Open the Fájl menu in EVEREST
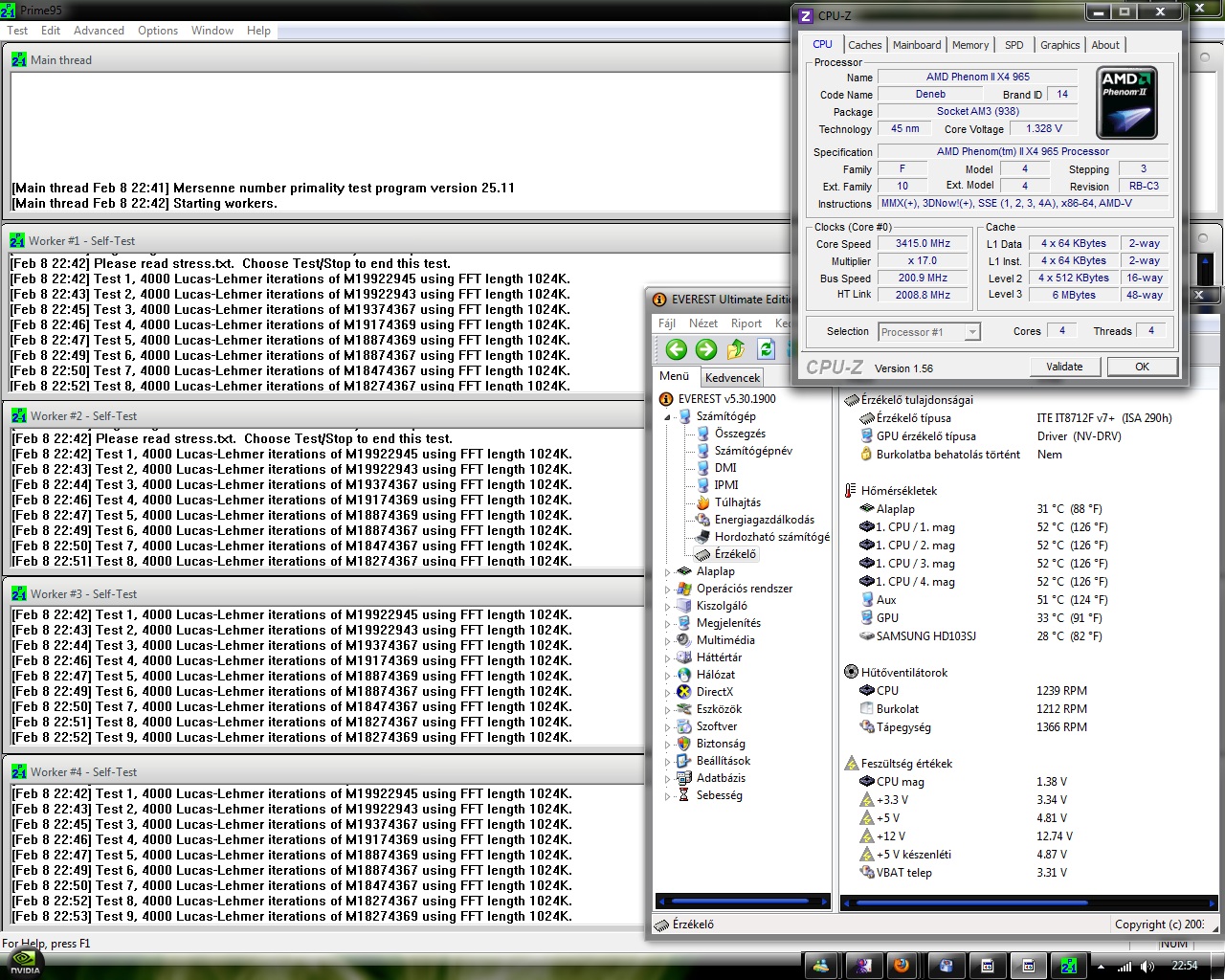Viewport: 1225px width, 980px height. click(667, 323)
